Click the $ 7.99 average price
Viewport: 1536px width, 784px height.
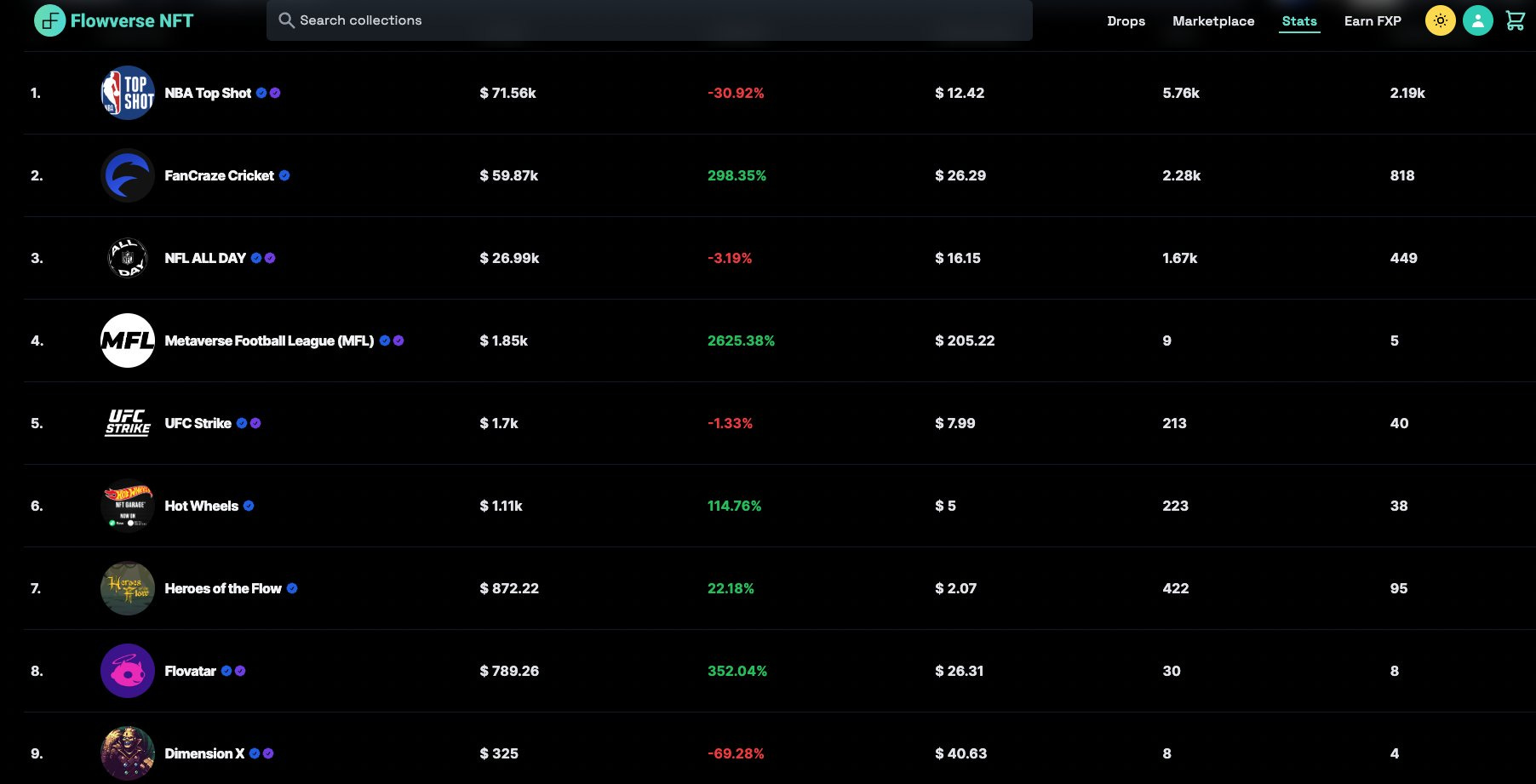tap(955, 423)
